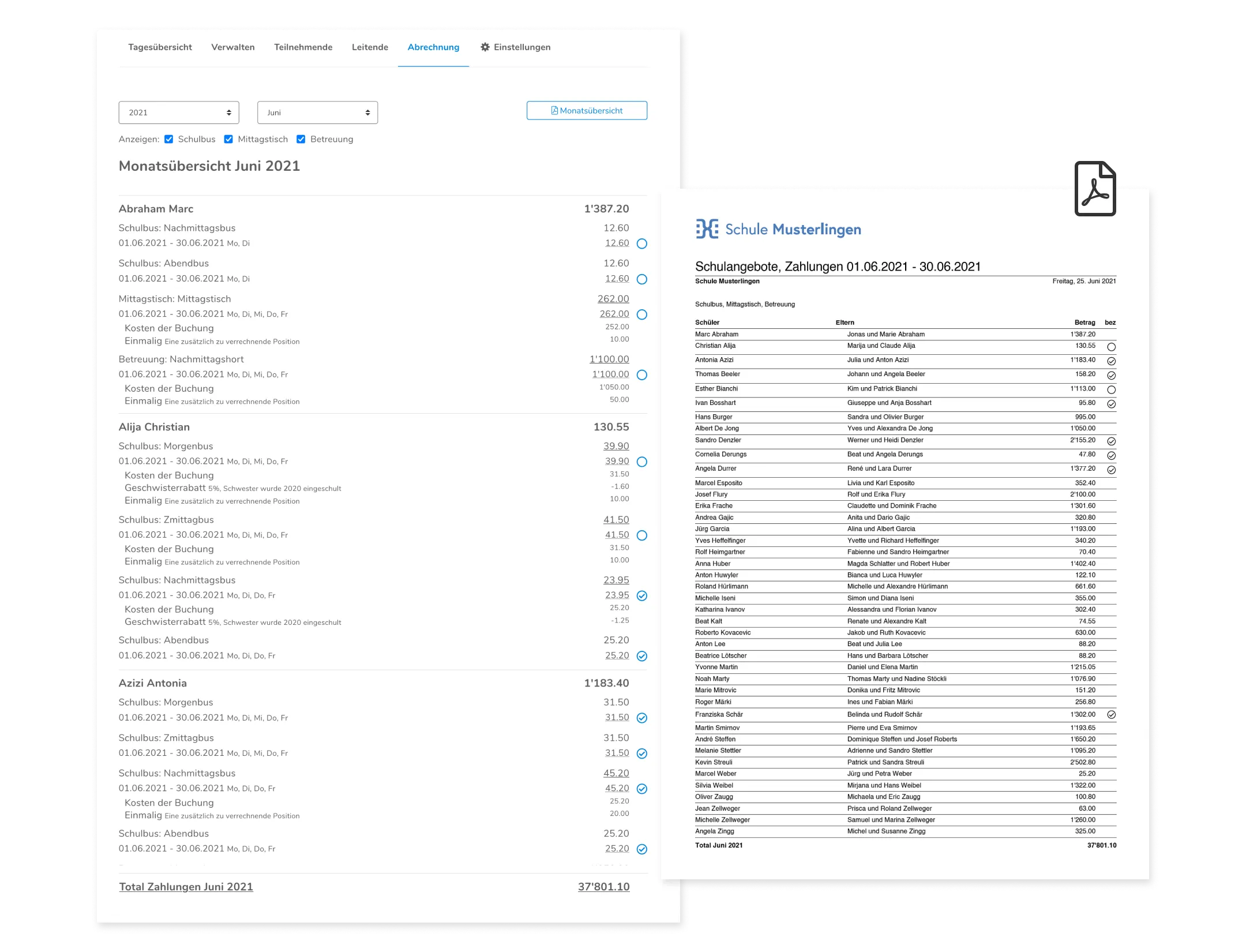Mark Mittagstisch 262.00 booking as paid

click(641, 314)
